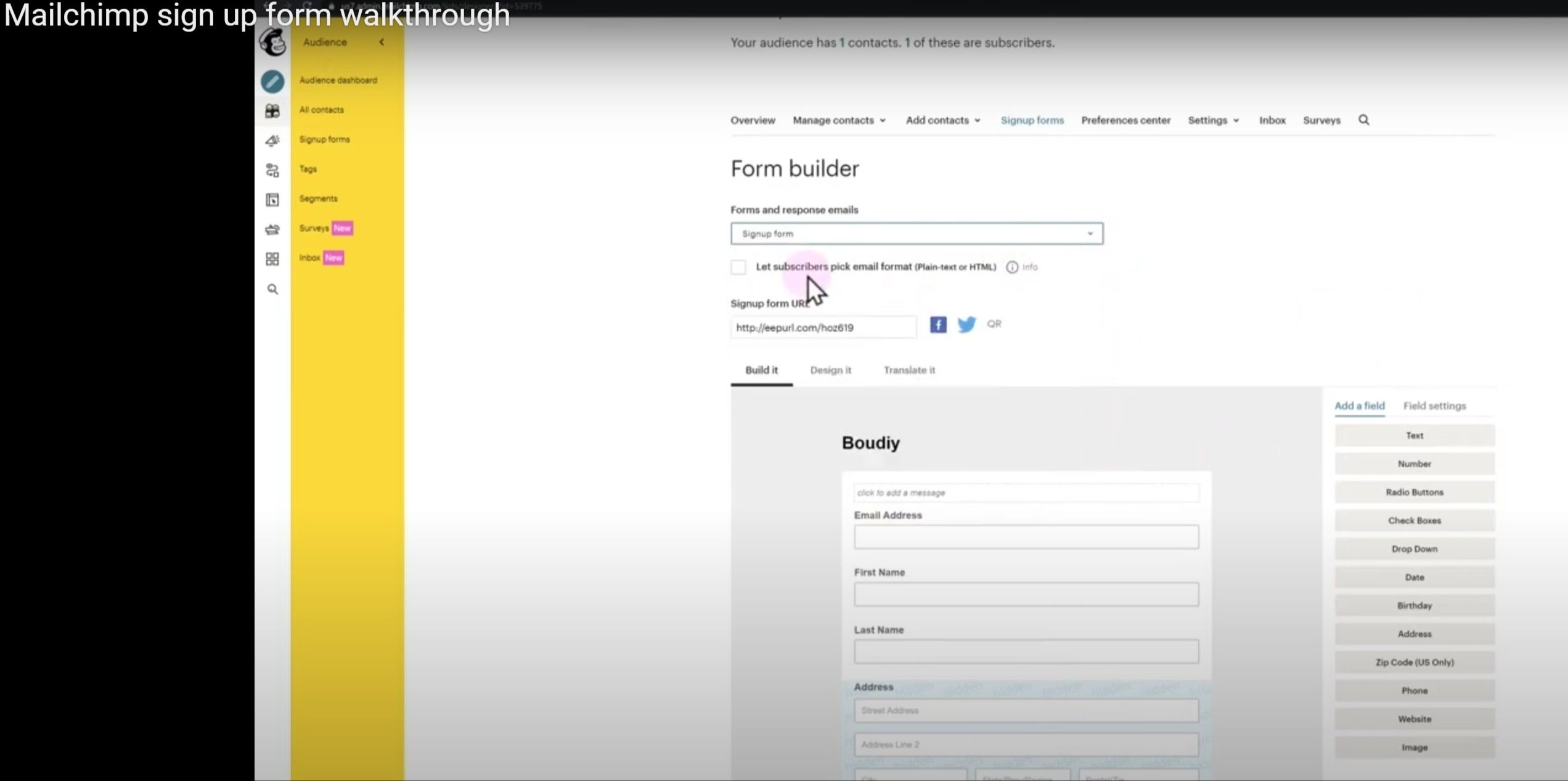
Task: Open the Audience icon in left rail
Action: click(272, 111)
